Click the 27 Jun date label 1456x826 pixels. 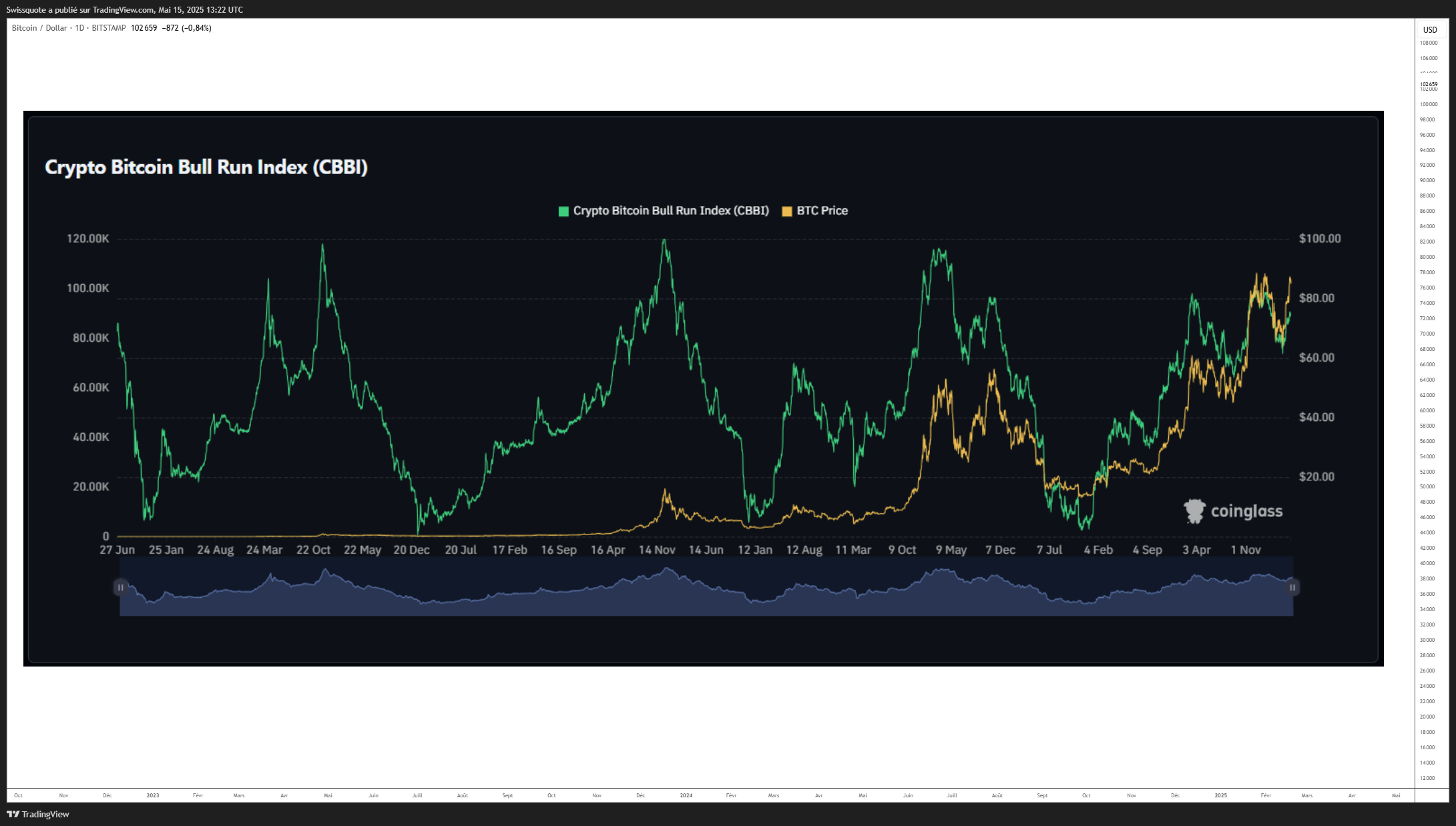117,550
